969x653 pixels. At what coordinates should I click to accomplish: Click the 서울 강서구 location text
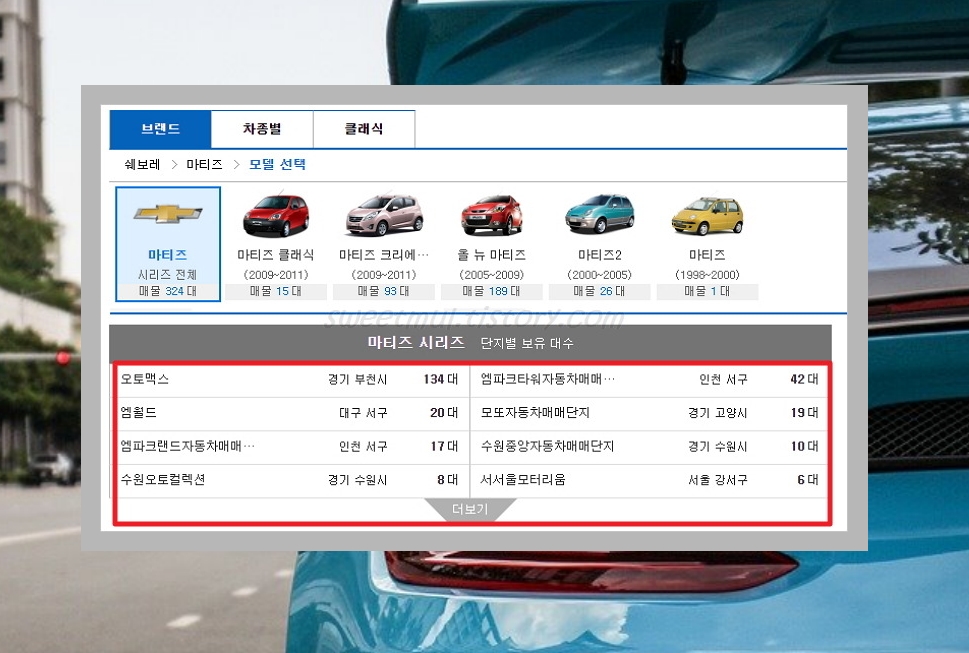point(717,479)
